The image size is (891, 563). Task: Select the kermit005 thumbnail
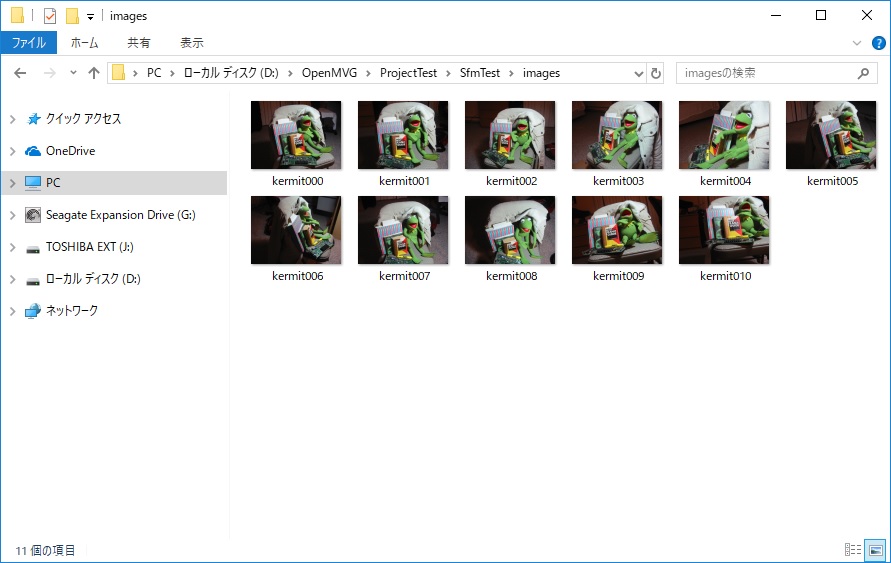831,135
